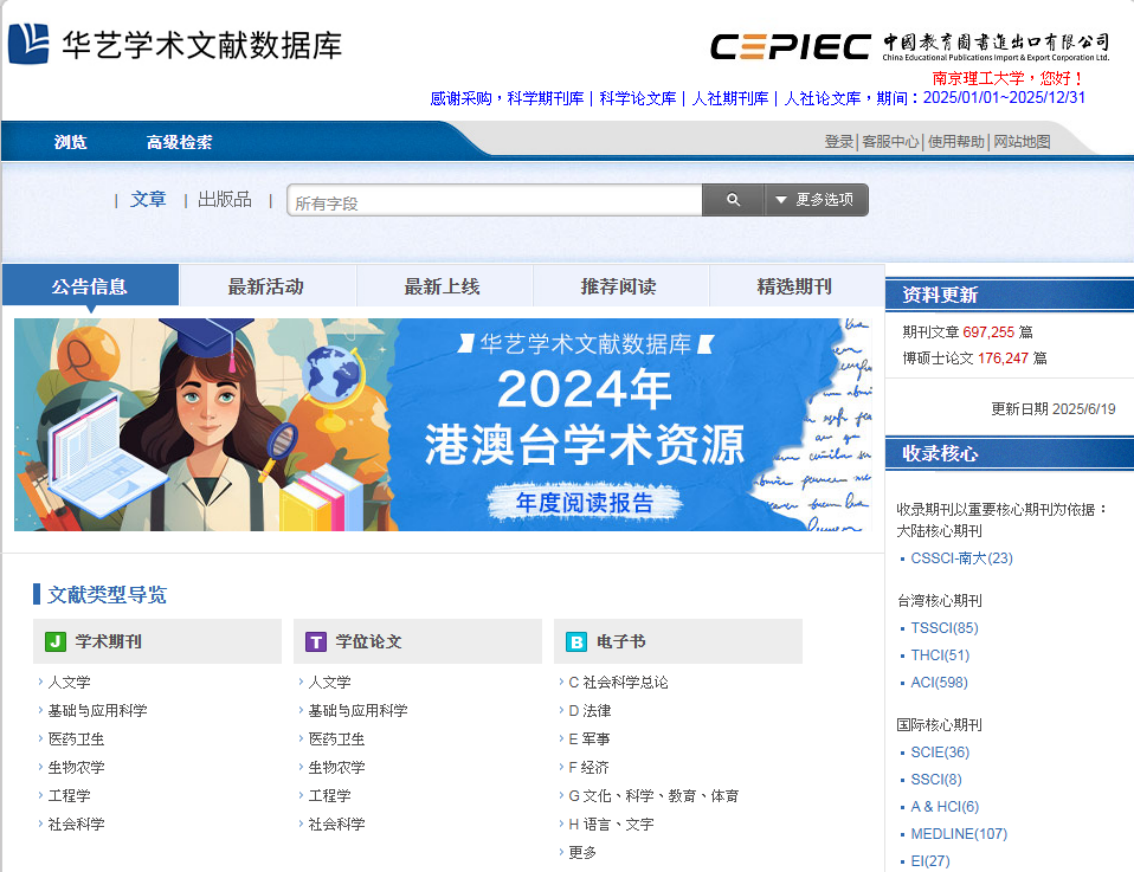Viewport: 1134px width, 873px height.
Task: Open e-book category G 文化、科学、教育、体育
Action: pyautogui.click(x=654, y=796)
